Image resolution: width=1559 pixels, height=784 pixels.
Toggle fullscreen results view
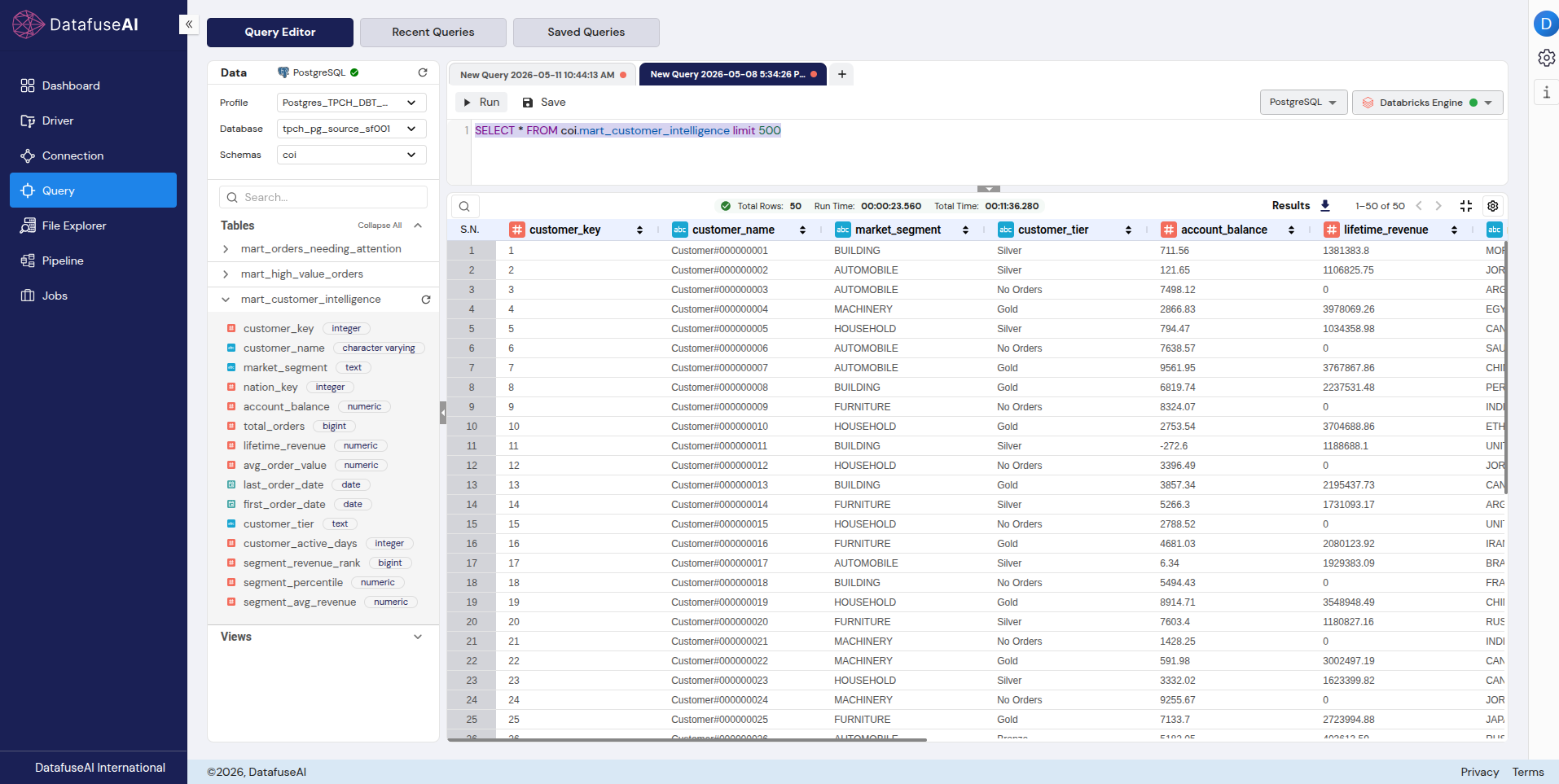pyautogui.click(x=1466, y=206)
